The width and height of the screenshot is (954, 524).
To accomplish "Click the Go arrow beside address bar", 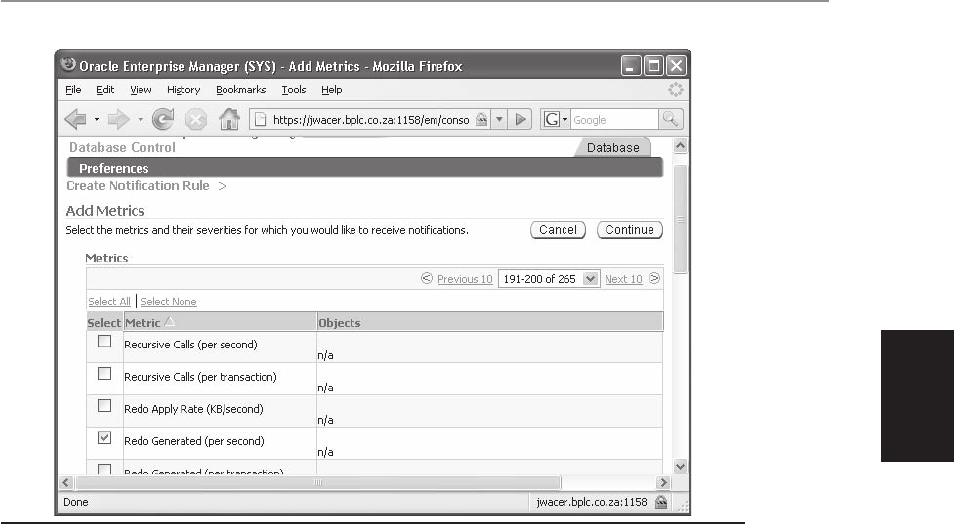I will pyautogui.click(x=520, y=119).
